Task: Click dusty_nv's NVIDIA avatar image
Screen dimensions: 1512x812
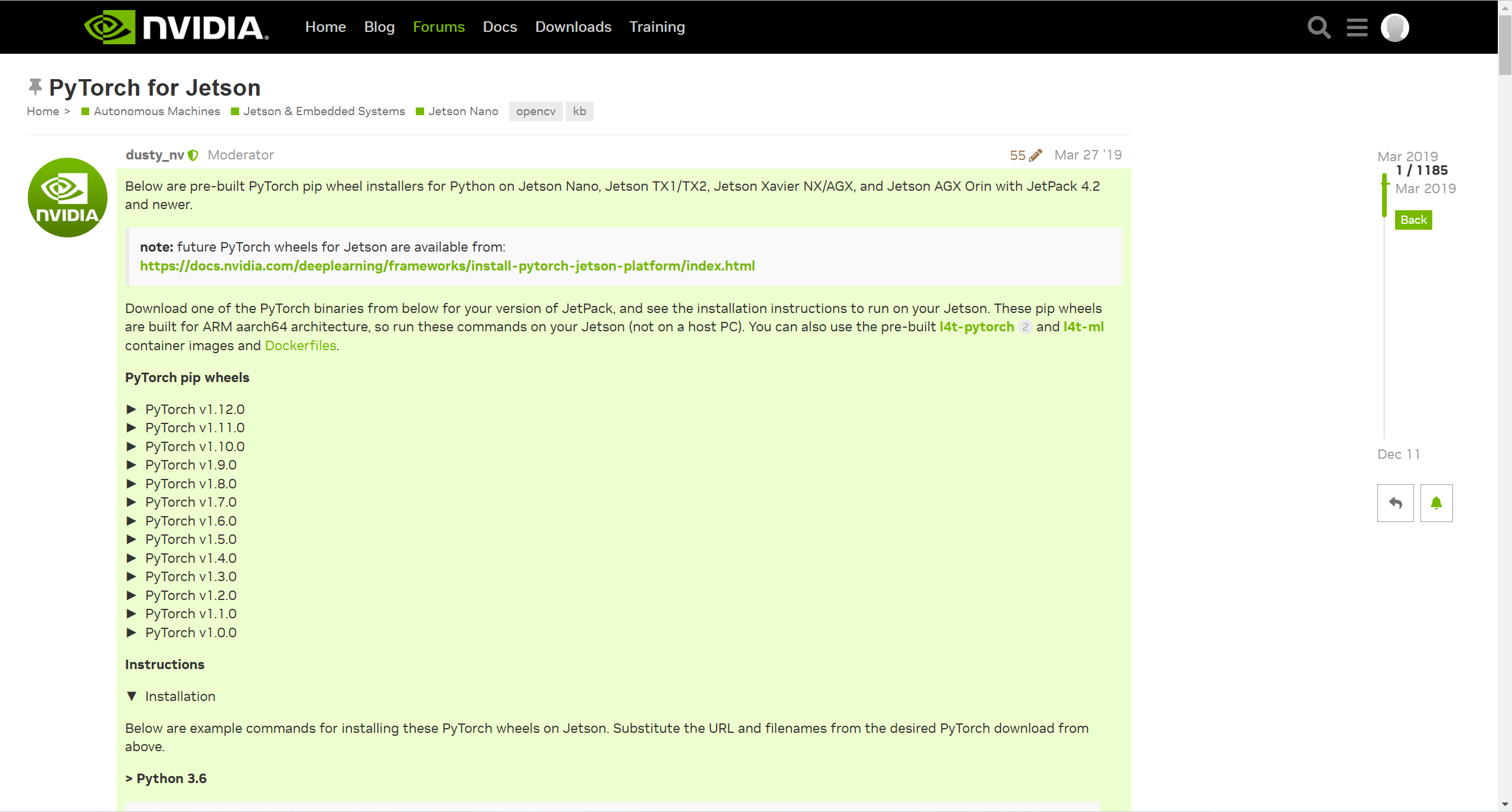Action: click(67, 197)
